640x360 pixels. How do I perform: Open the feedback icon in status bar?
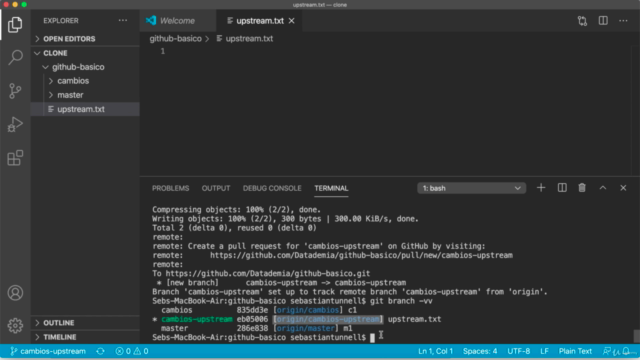(607, 351)
